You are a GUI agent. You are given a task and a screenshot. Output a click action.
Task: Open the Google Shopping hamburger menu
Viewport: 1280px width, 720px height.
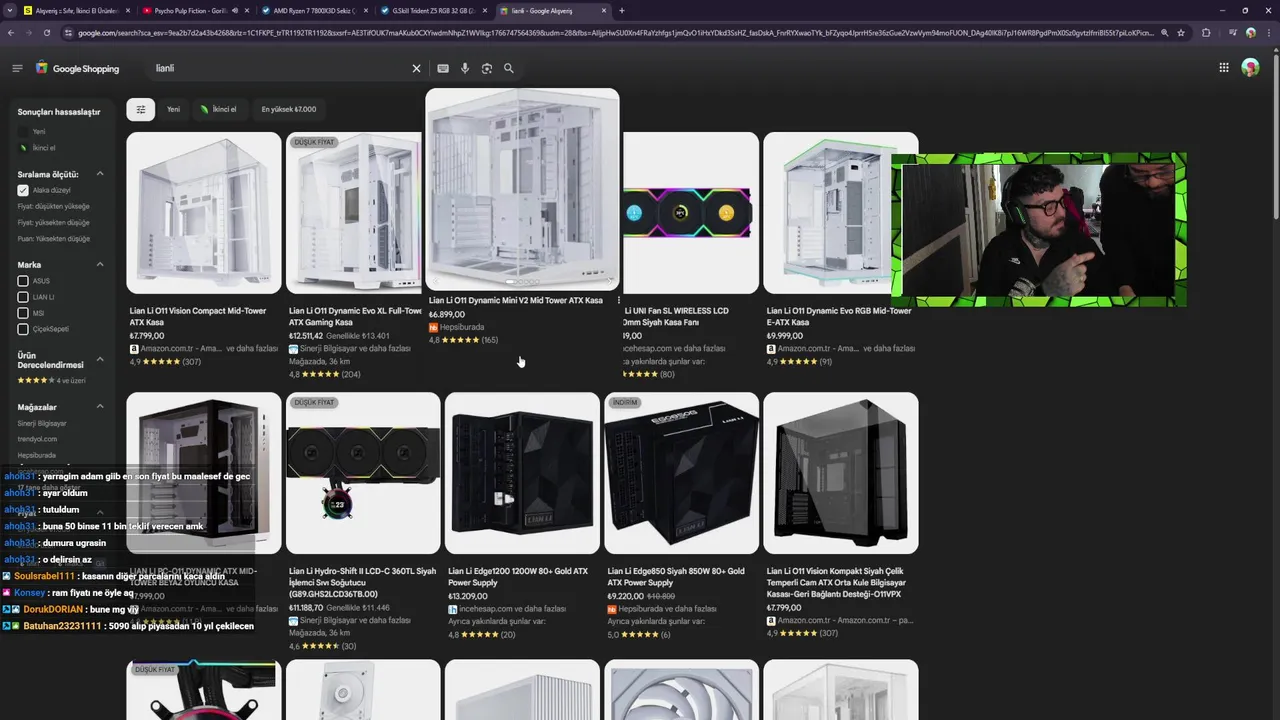(17, 68)
